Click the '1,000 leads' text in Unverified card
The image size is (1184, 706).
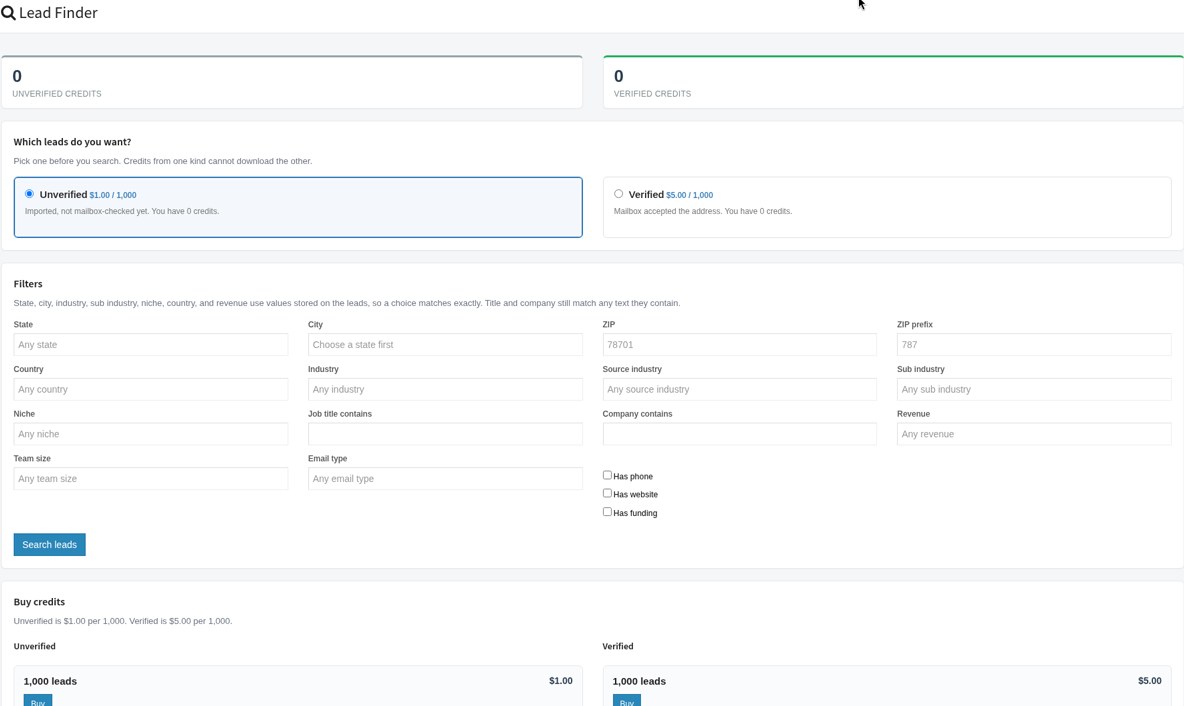(x=50, y=681)
